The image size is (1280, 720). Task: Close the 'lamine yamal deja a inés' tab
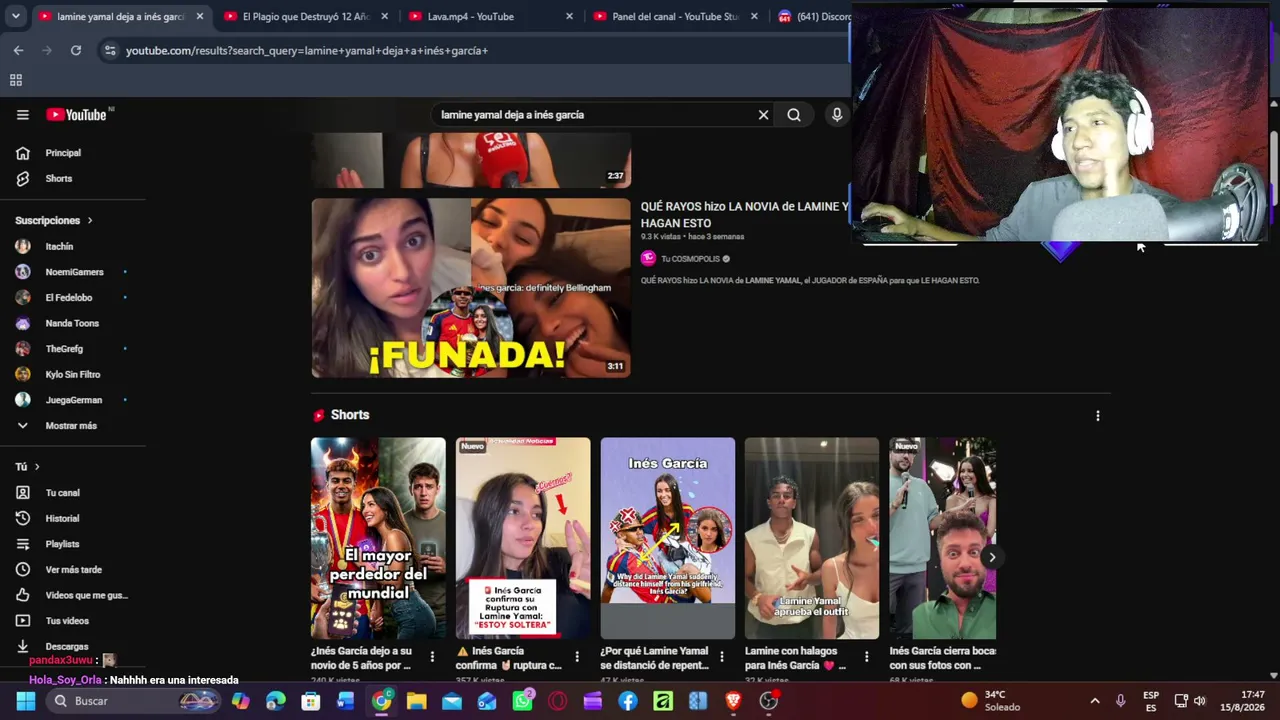[x=200, y=16]
